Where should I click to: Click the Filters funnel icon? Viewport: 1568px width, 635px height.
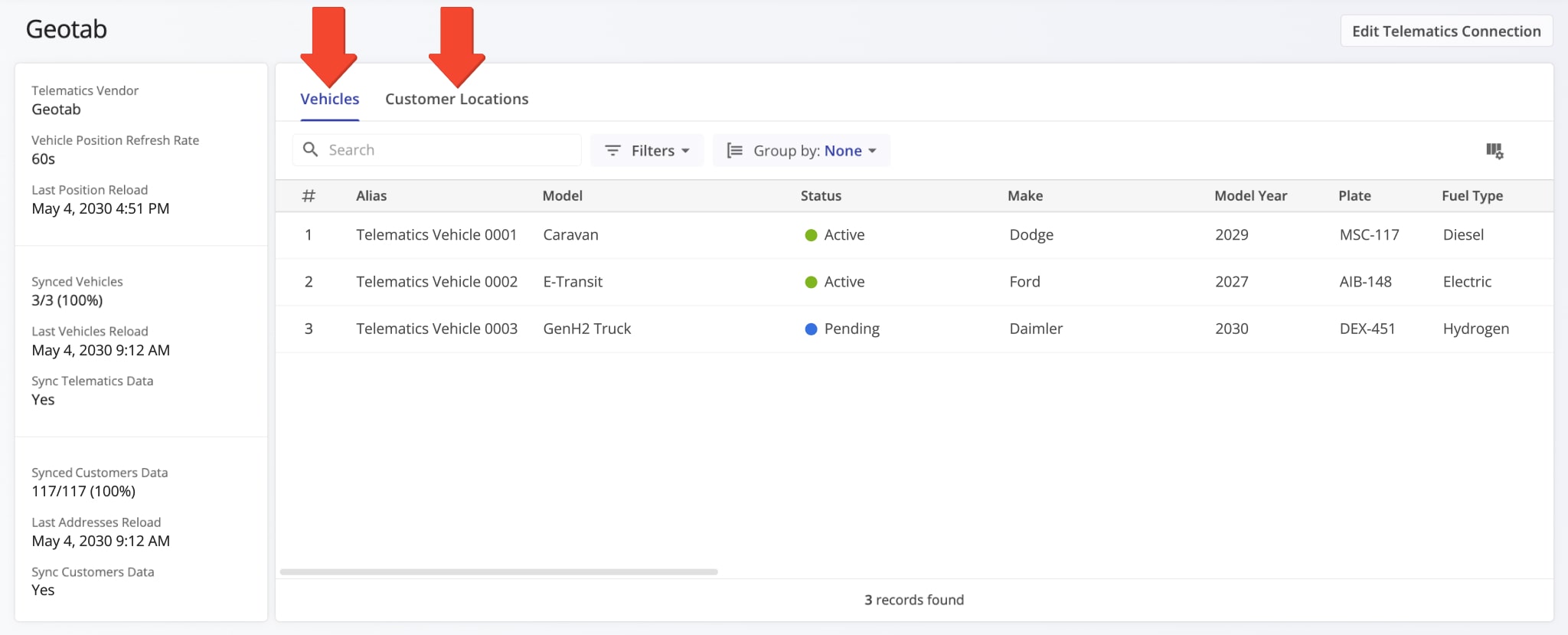click(612, 151)
